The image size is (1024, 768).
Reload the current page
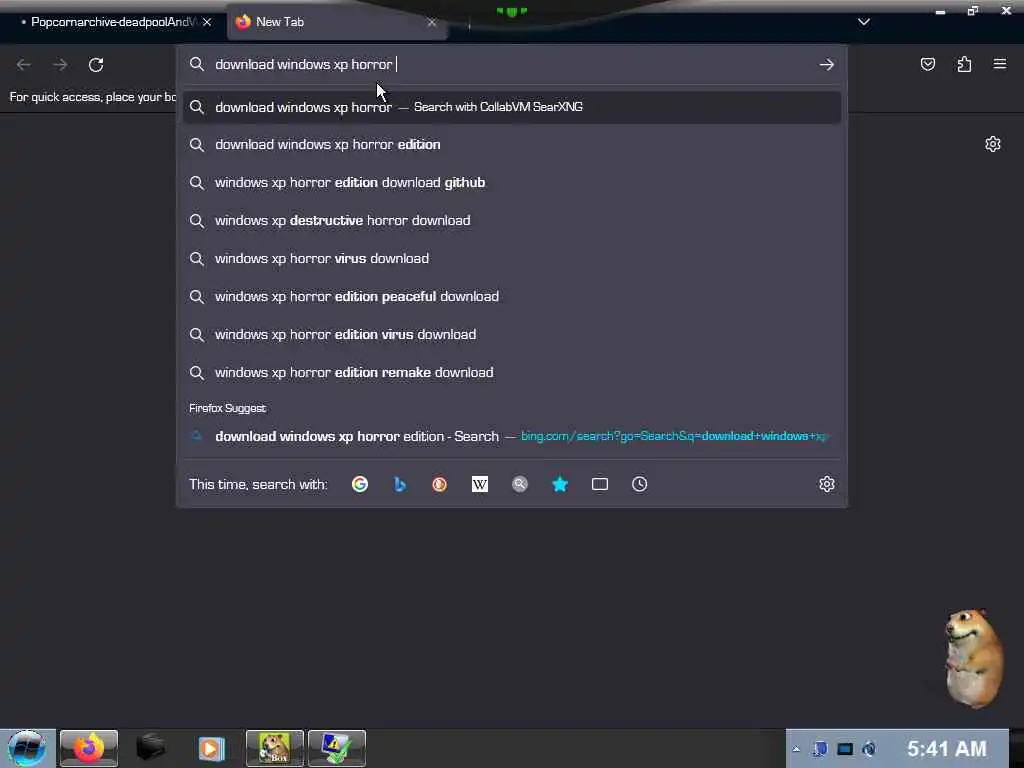96,65
